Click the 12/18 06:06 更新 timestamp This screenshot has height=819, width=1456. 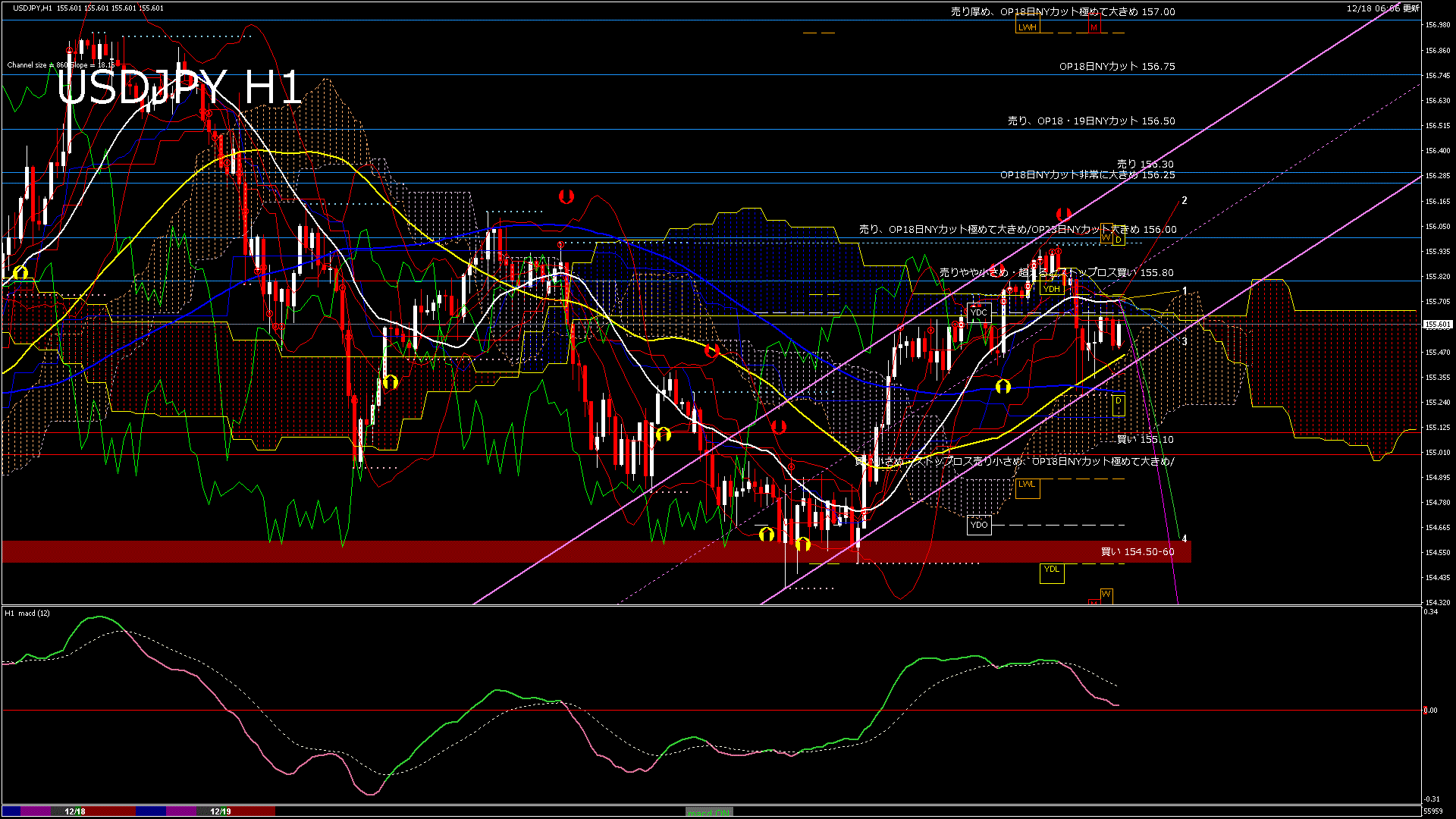coord(1382,8)
